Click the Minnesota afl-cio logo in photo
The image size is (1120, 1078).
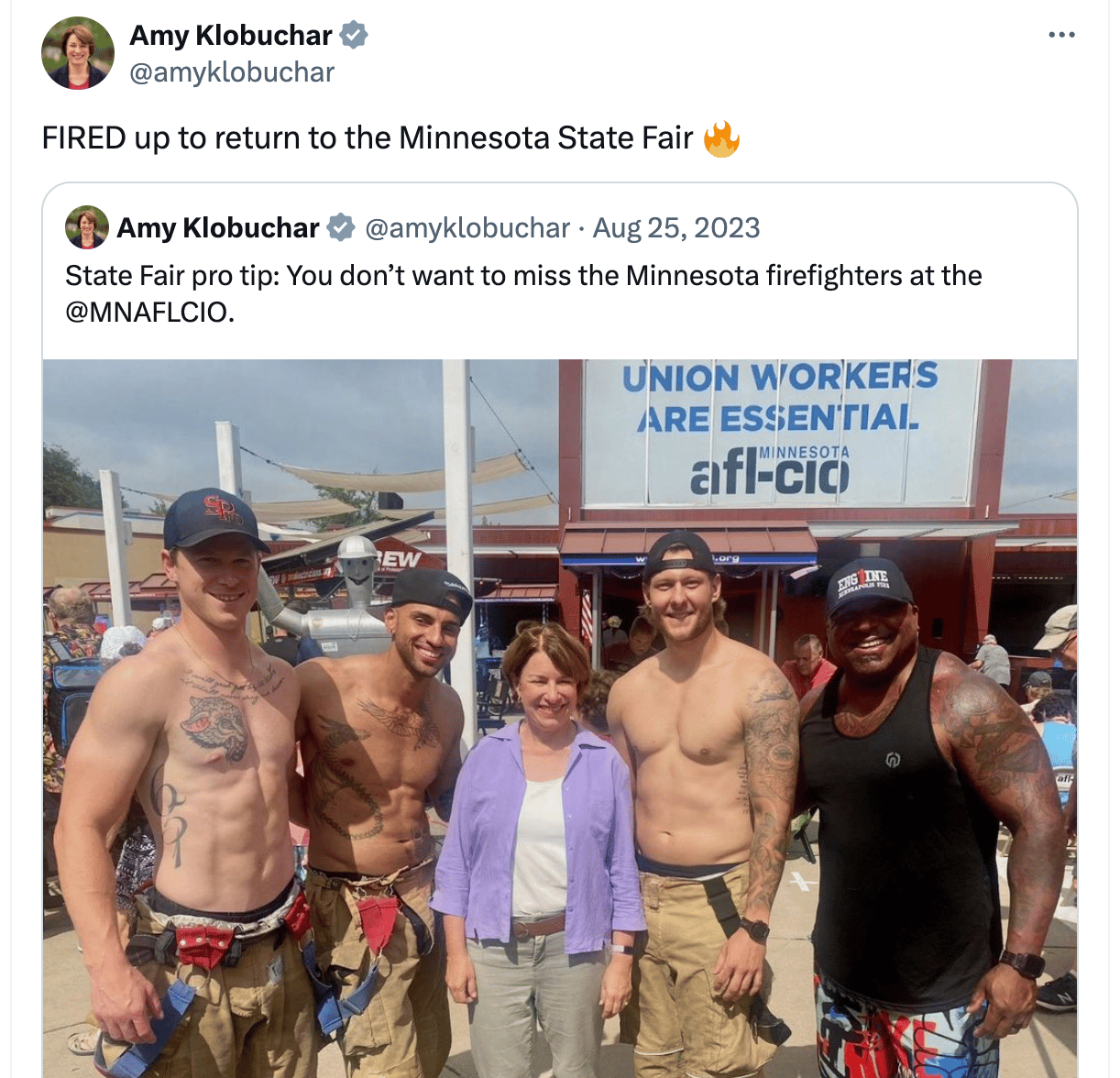click(770, 470)
